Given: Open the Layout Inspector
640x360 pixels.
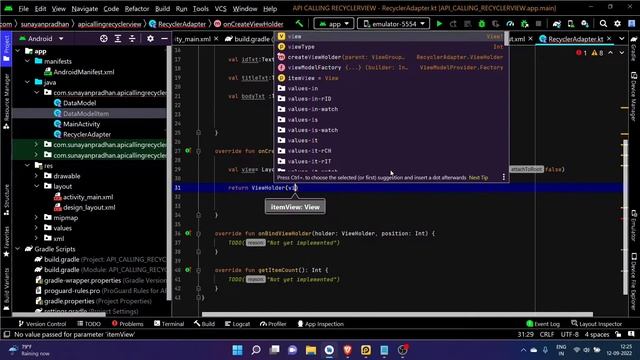Looking at the screenshot, I should click(596, 324).
